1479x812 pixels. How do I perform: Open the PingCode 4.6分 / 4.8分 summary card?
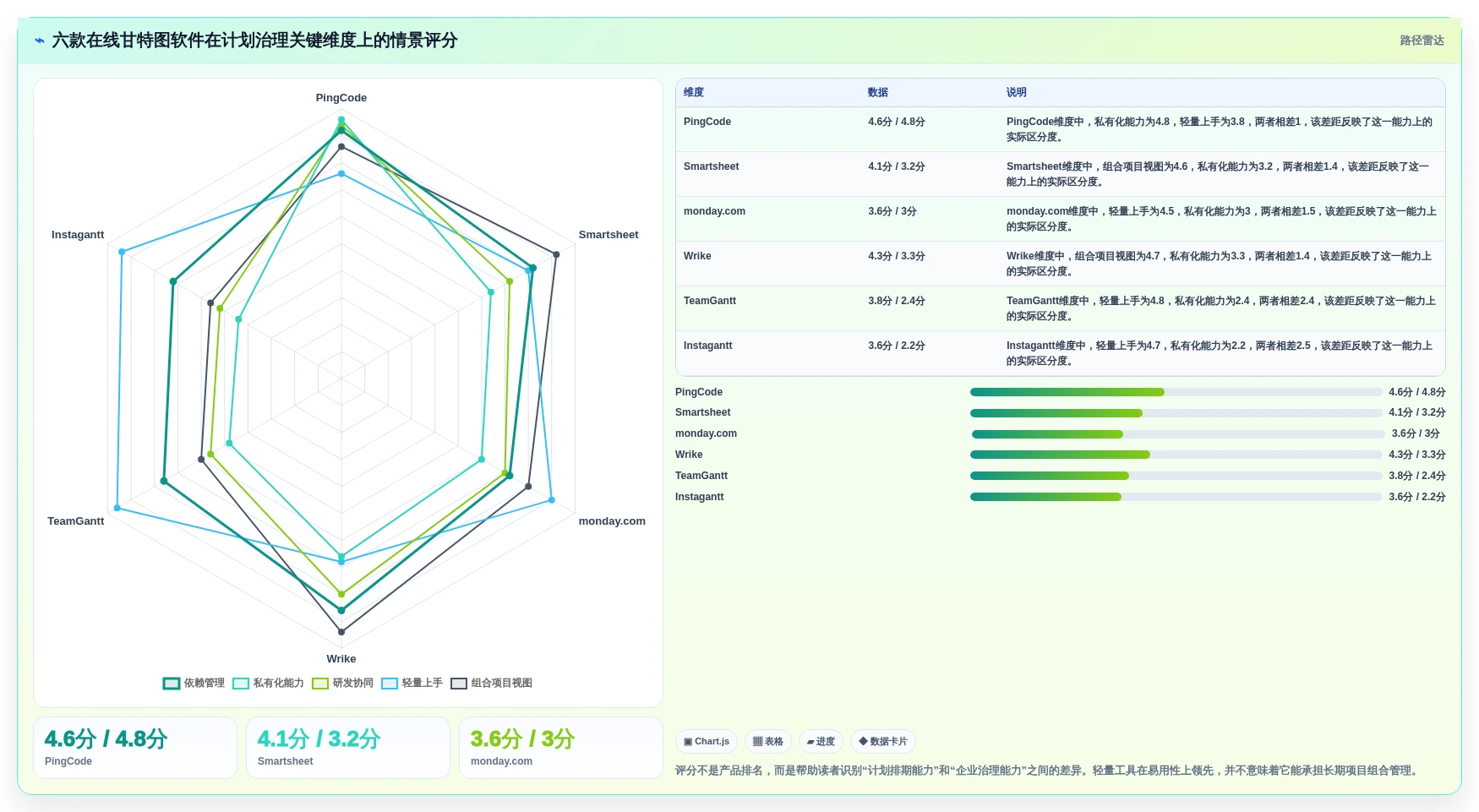click(135, 748)
